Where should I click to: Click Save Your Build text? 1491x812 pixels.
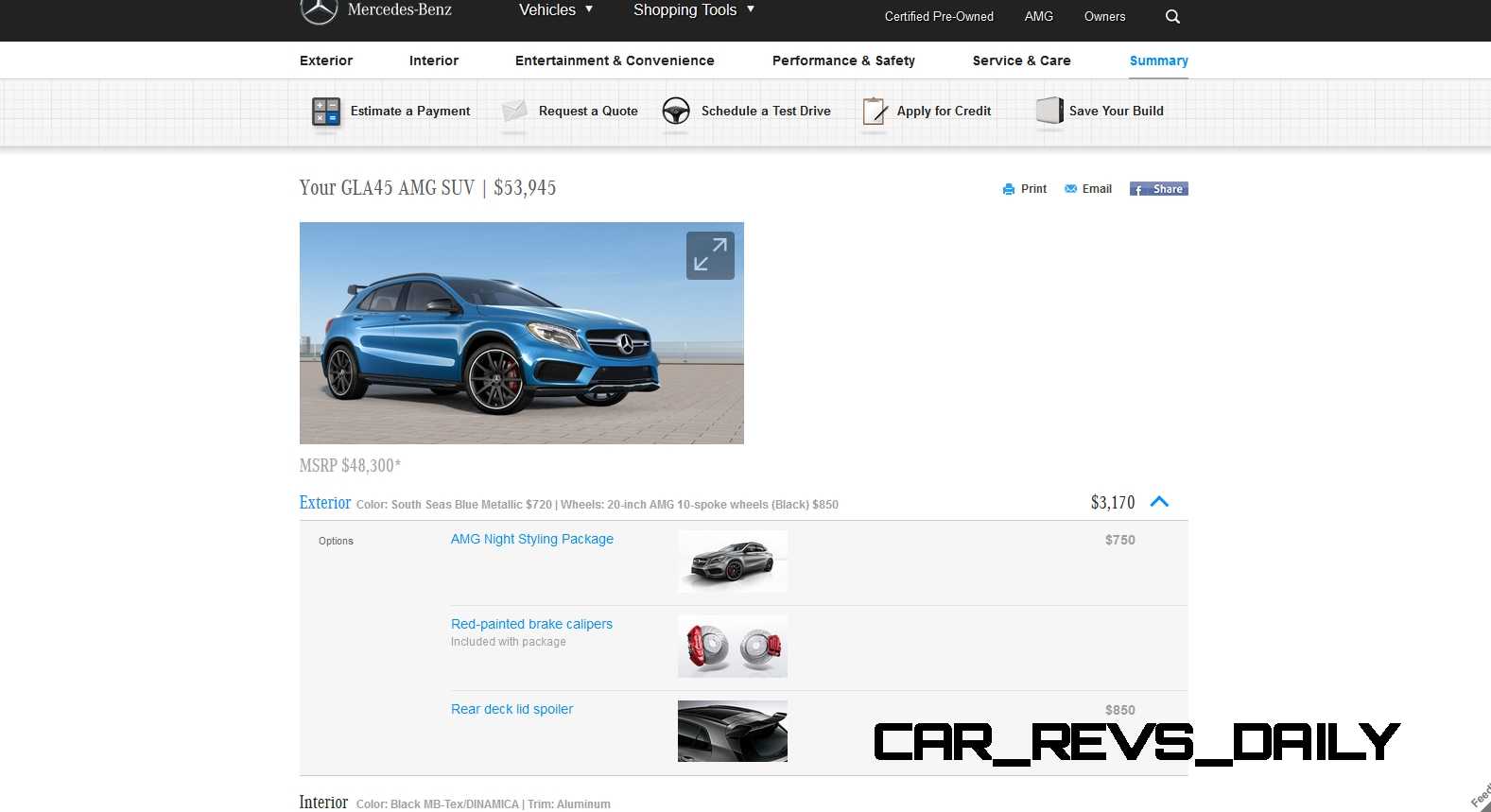pos(1117,111)
